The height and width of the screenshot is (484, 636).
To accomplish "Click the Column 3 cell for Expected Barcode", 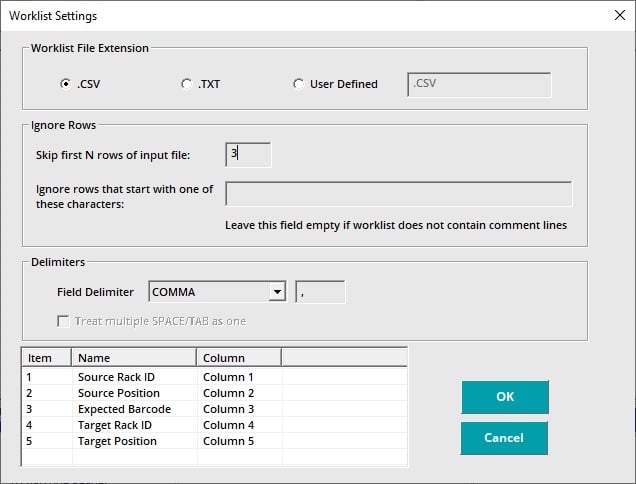I will 229,409.
